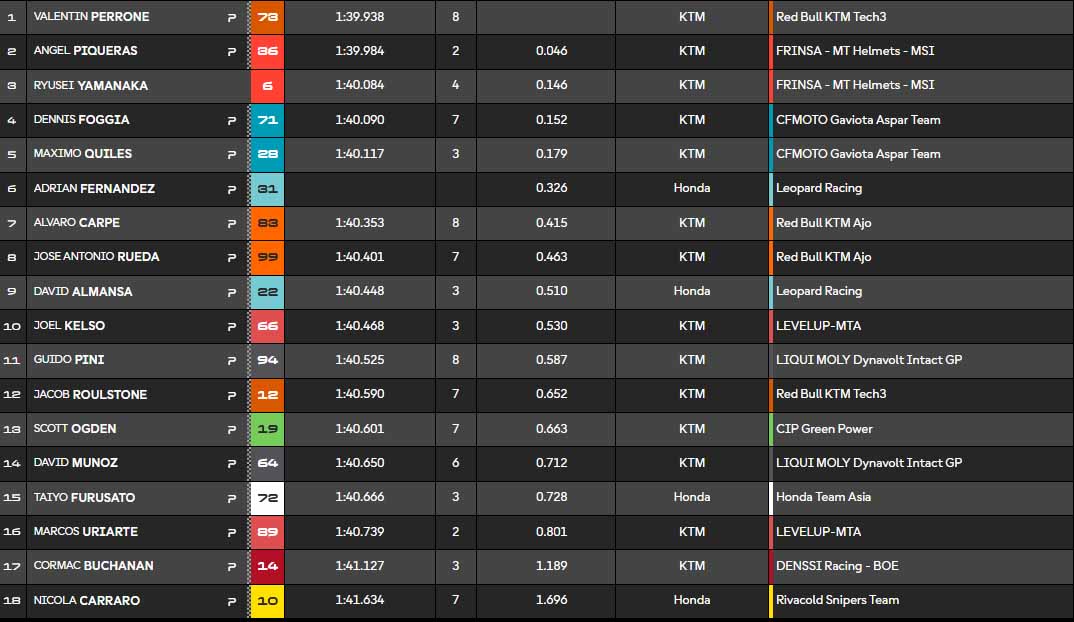Click the 0.587 gap for Guido Pini
Image resolution: width=1074 pixels, height=622 pixels.
click(551, 360)
